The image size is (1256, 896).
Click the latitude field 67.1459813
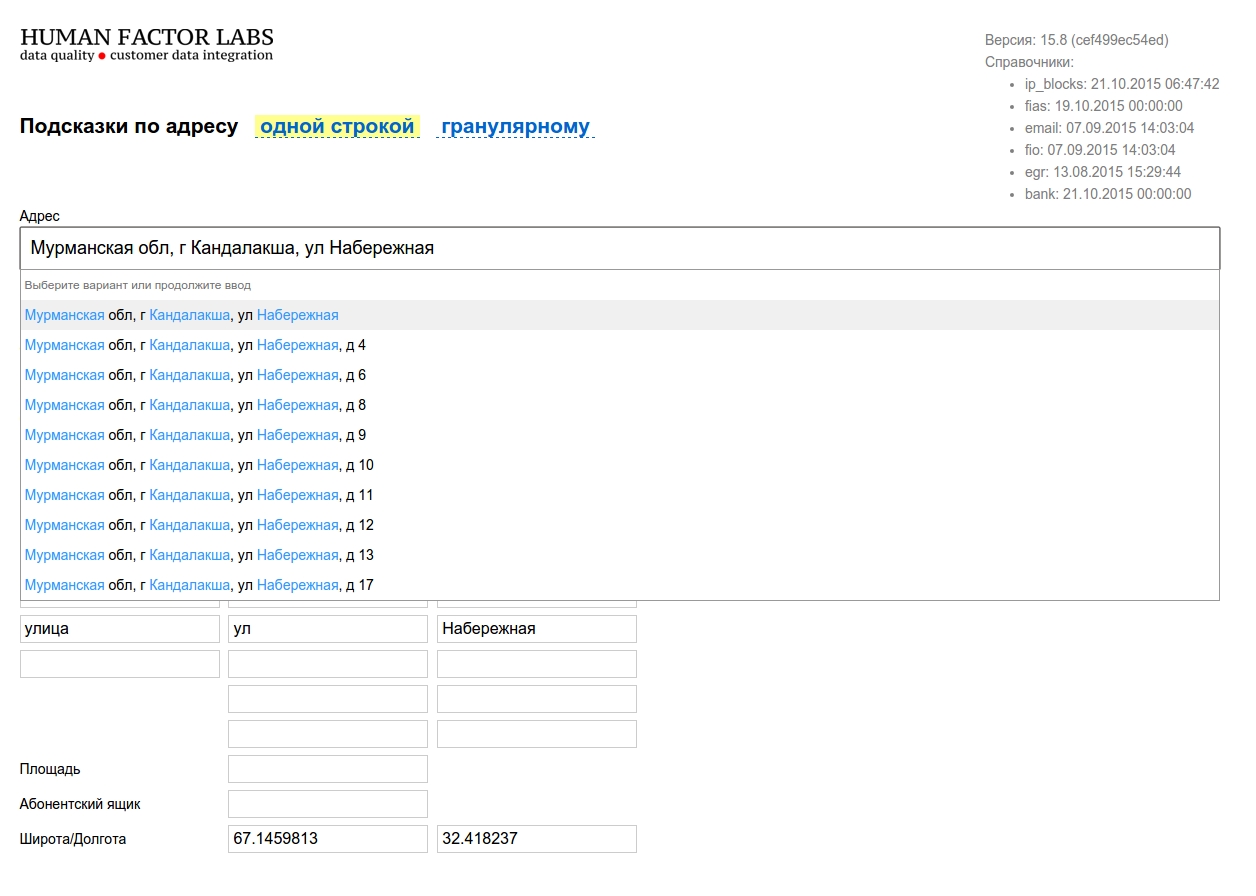click(327, 839)
